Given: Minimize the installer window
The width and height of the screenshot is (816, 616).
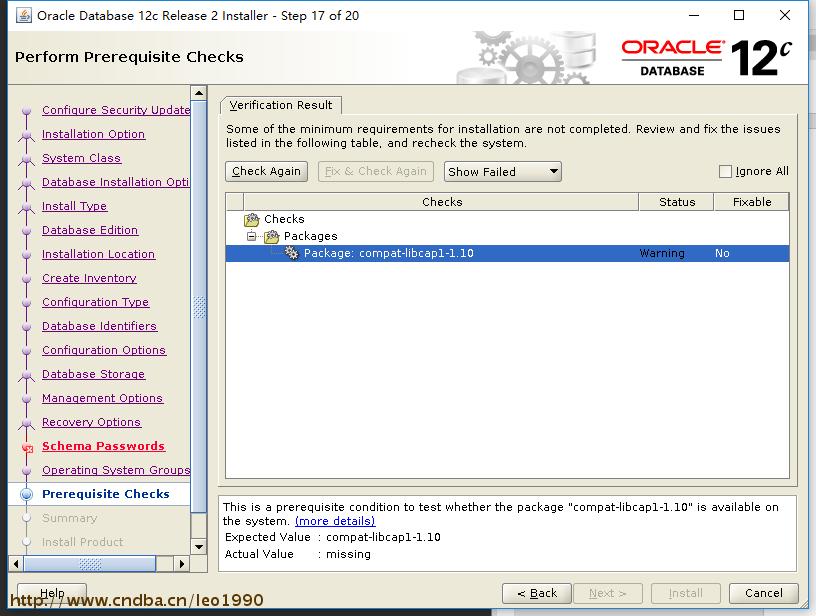Looking at the screenshot, I should tap(694, 15).
